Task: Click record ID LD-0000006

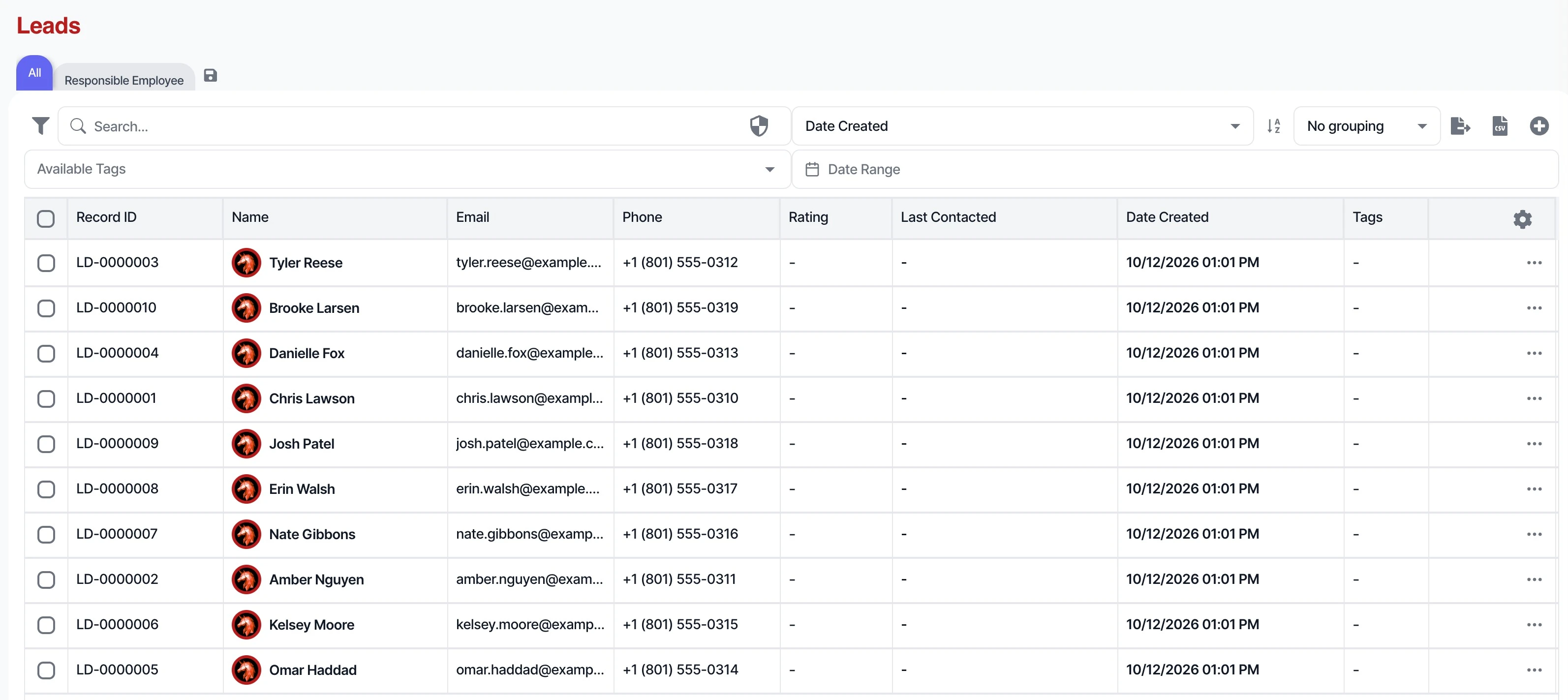Action: point(118,624)
